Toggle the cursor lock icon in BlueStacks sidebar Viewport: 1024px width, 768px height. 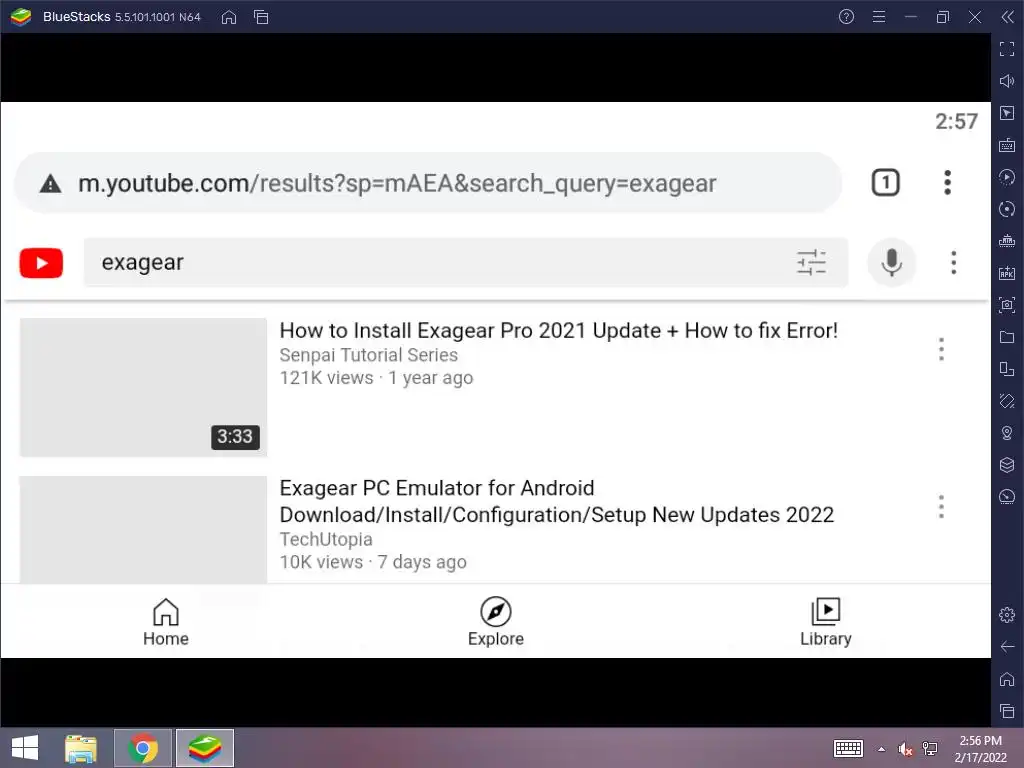1006,113
